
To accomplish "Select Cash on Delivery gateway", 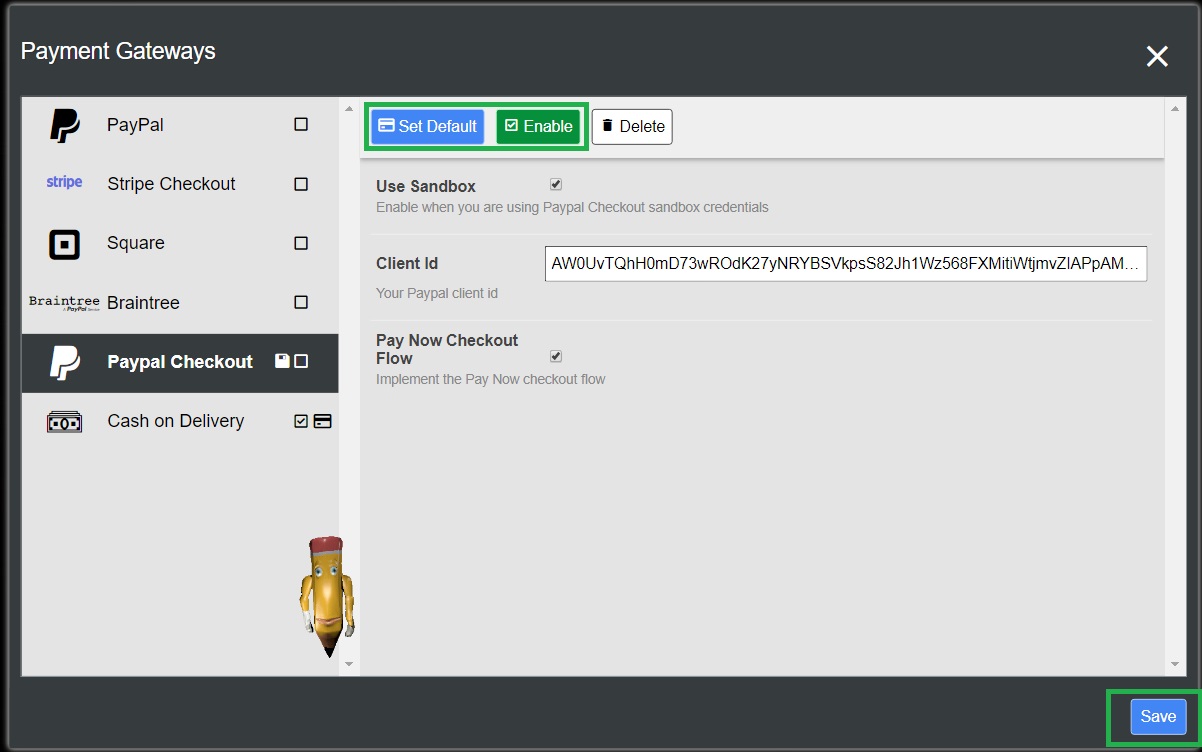I will point(175,421).
